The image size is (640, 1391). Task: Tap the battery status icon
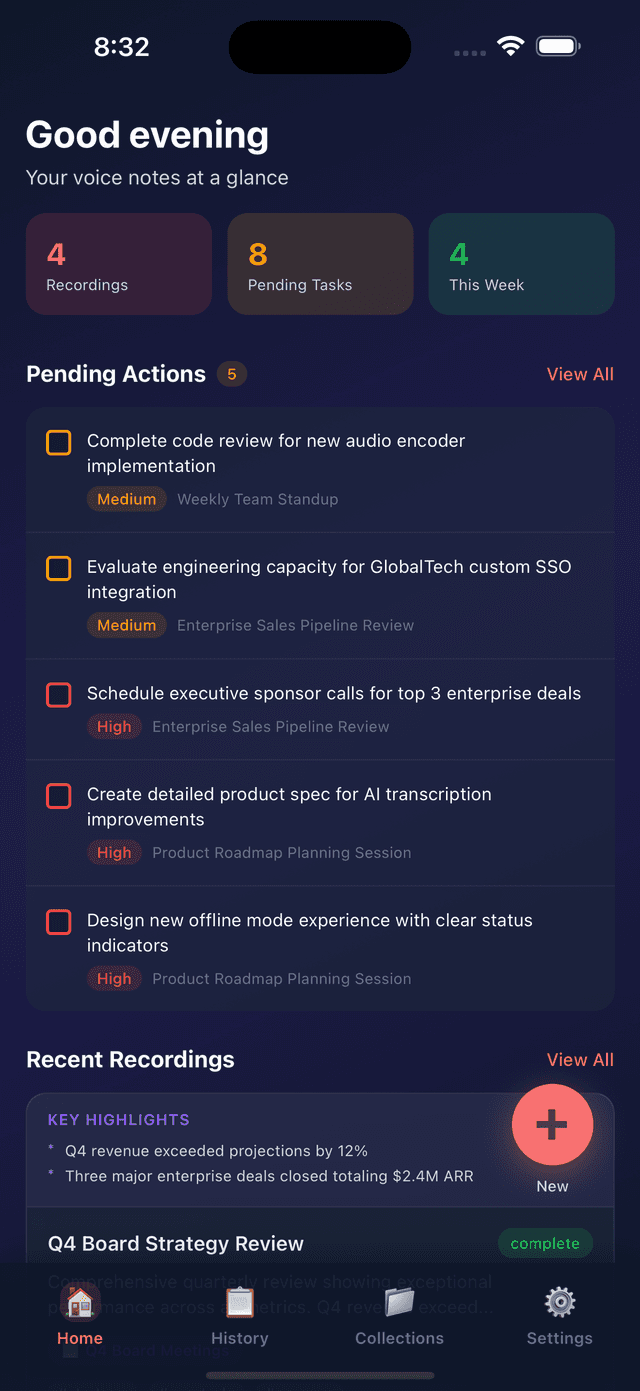coord(558,46)
